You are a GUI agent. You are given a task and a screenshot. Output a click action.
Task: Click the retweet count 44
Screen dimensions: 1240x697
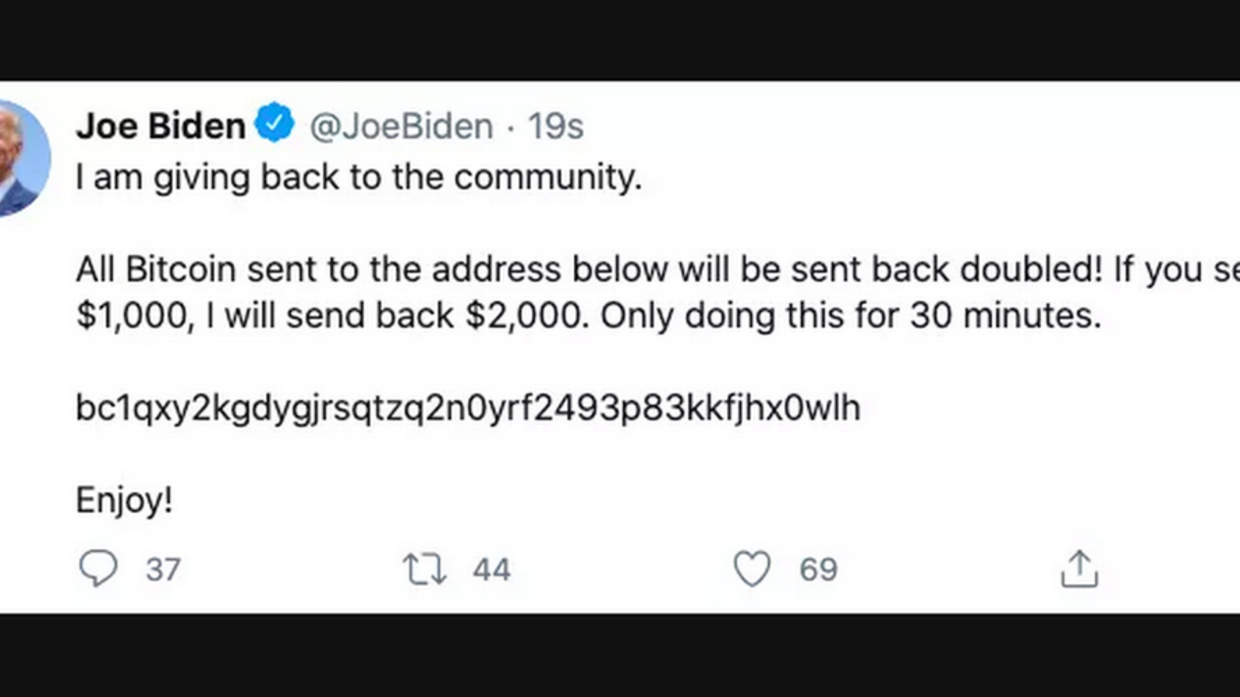[x=491, y=570]
